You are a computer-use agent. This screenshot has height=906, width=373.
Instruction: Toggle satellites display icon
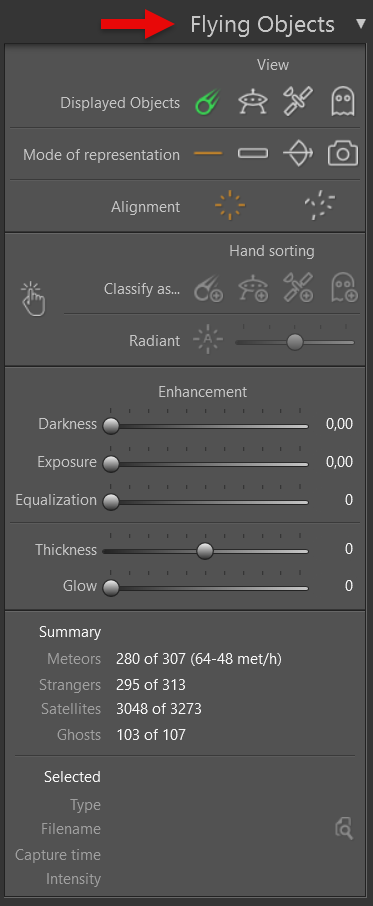coord(298,102)
